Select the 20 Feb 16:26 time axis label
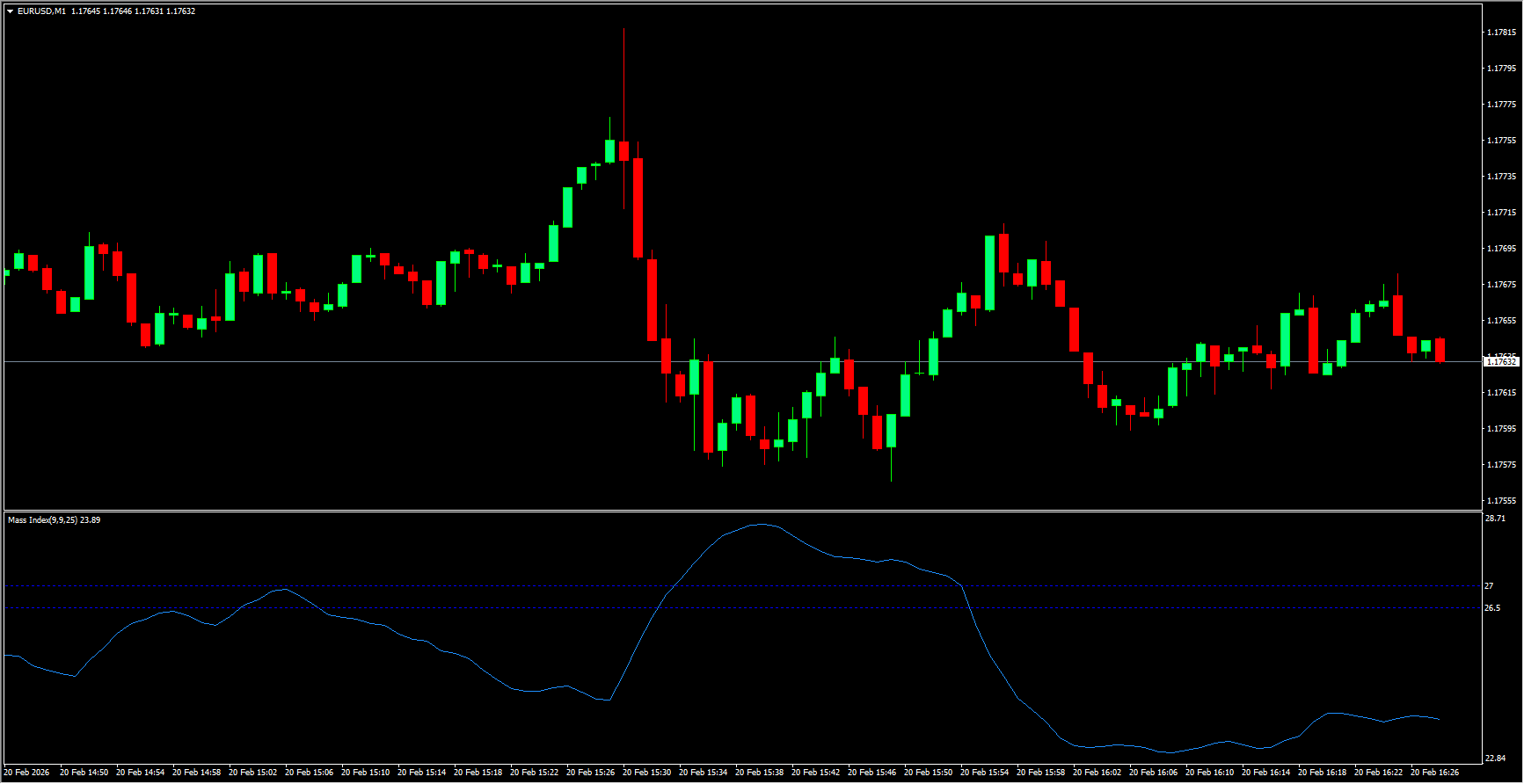The width and height of the screenshot is (1524, 784). [x=1434, y=773]
